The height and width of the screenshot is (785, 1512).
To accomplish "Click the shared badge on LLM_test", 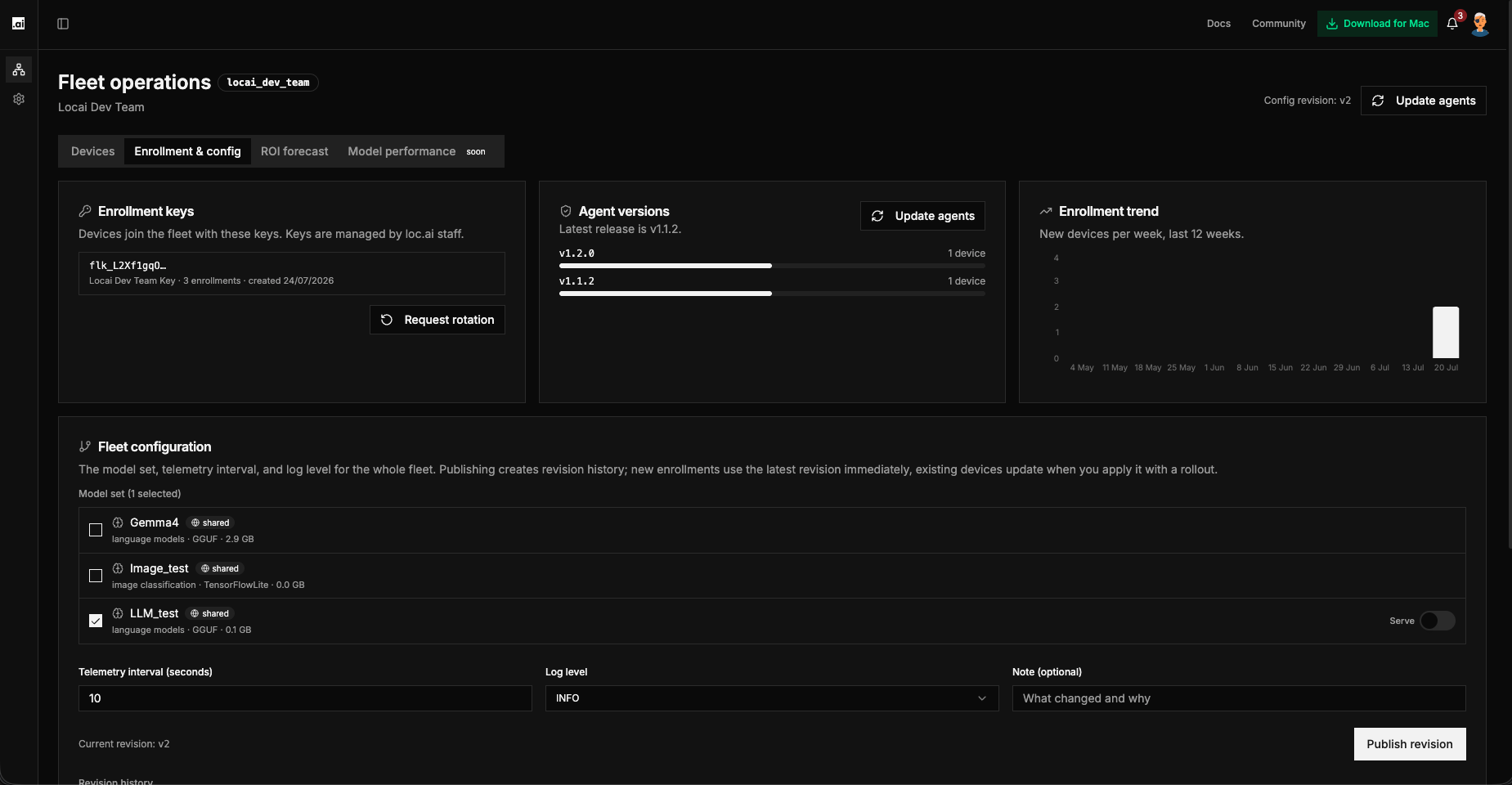I will click(x=209, y=613).
